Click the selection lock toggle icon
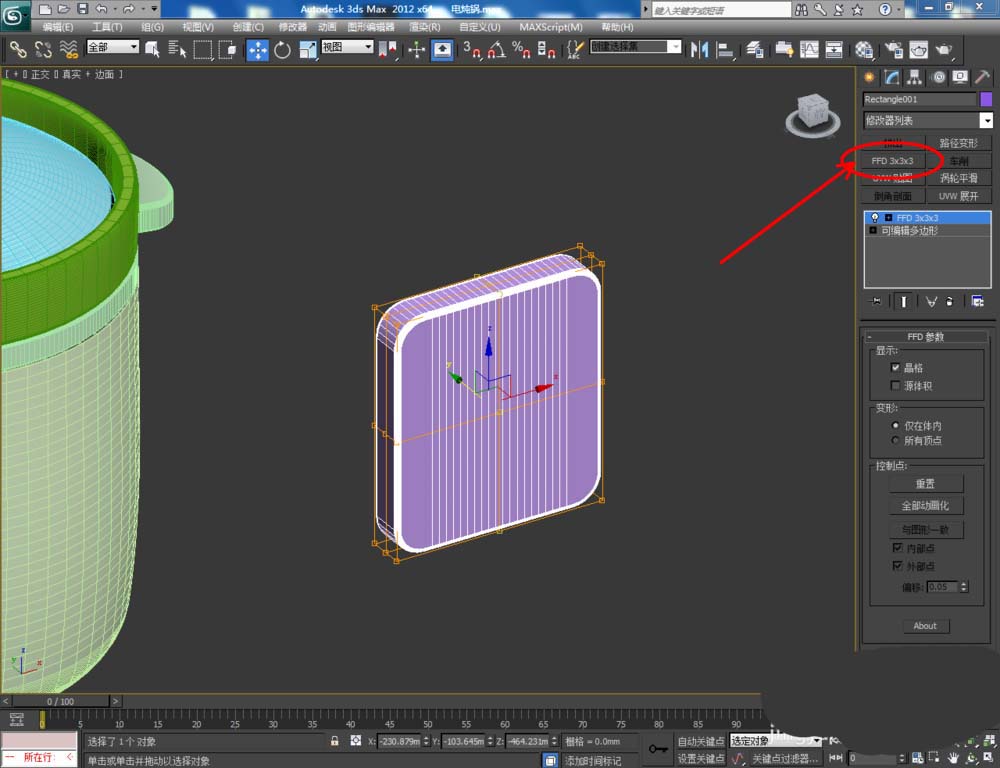The height and width of the screenshot is (768, 1000). pos(335,741)
